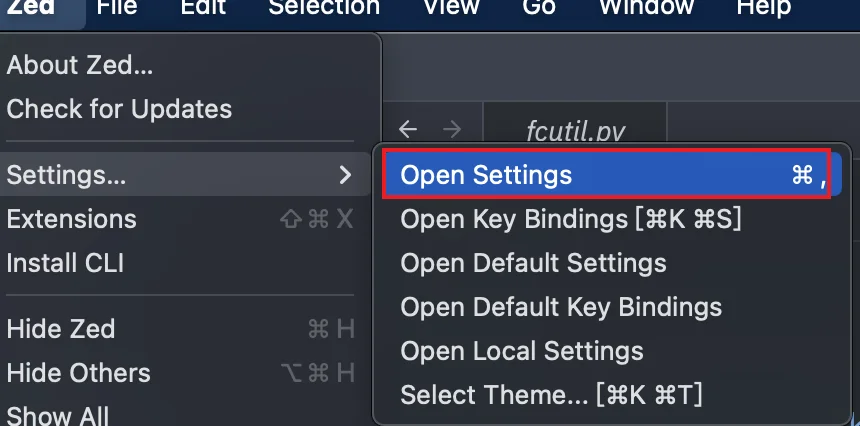Choose Hide Zed
Screen dimensions: 860x426
point(61,329)
